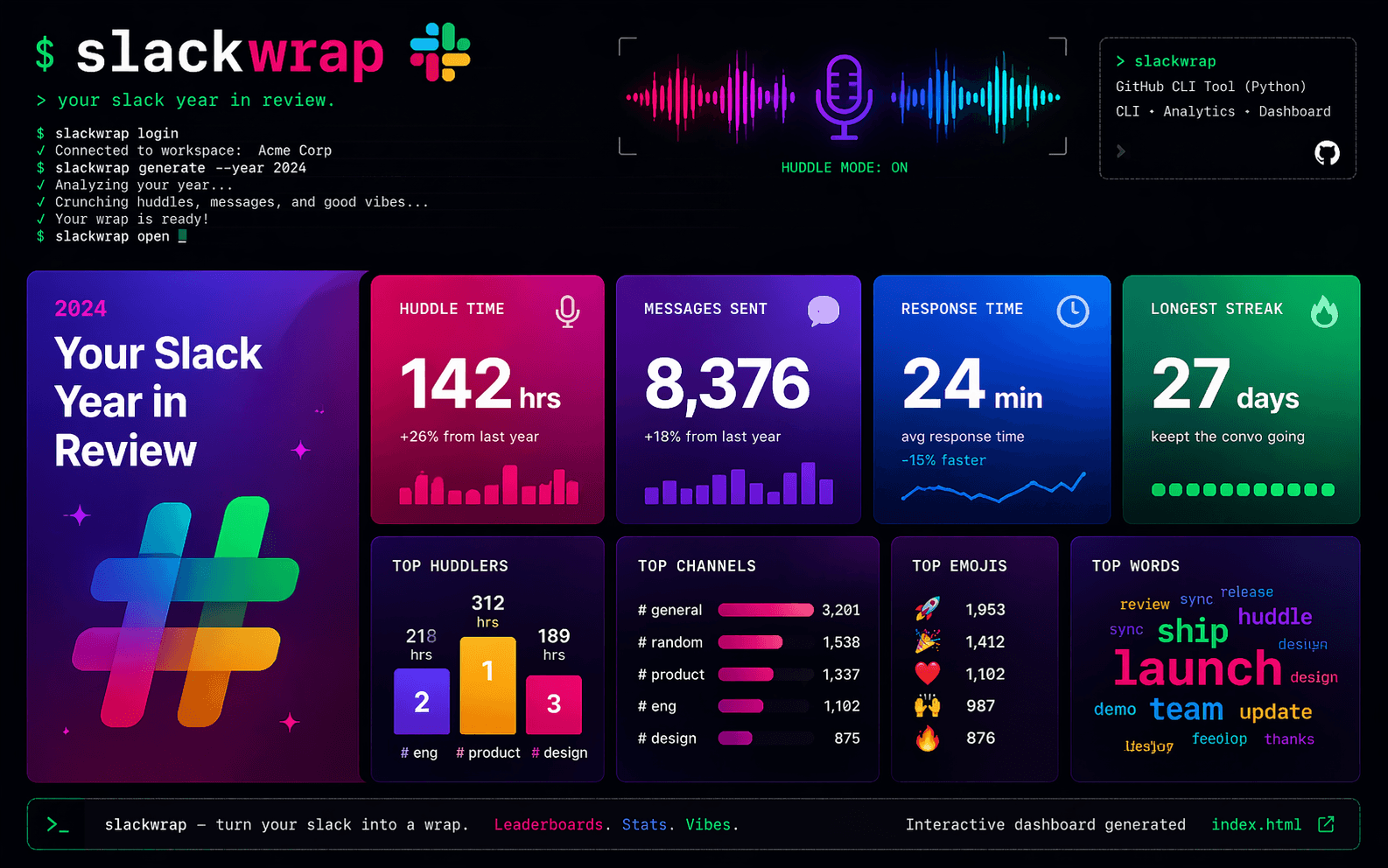The width and height of the screenshot is (1388, 868).
Task: Select the purple rank 2 podium block
Action: (422, 701)
